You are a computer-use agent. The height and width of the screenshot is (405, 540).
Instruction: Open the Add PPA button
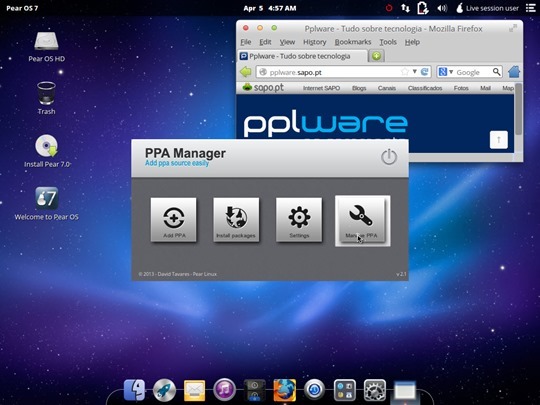(x=174, y=219)
